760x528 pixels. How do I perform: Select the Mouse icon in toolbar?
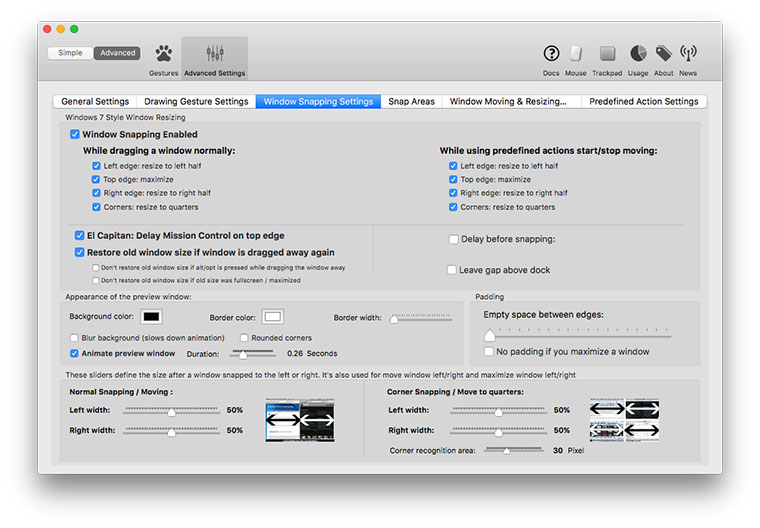pos(576,54)
